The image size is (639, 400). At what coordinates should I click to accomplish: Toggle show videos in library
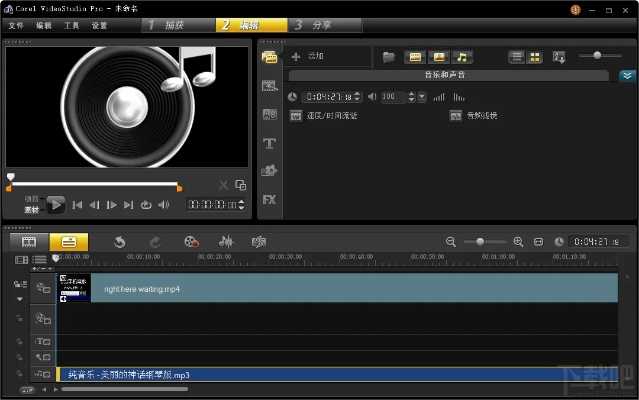coord(414,57)
